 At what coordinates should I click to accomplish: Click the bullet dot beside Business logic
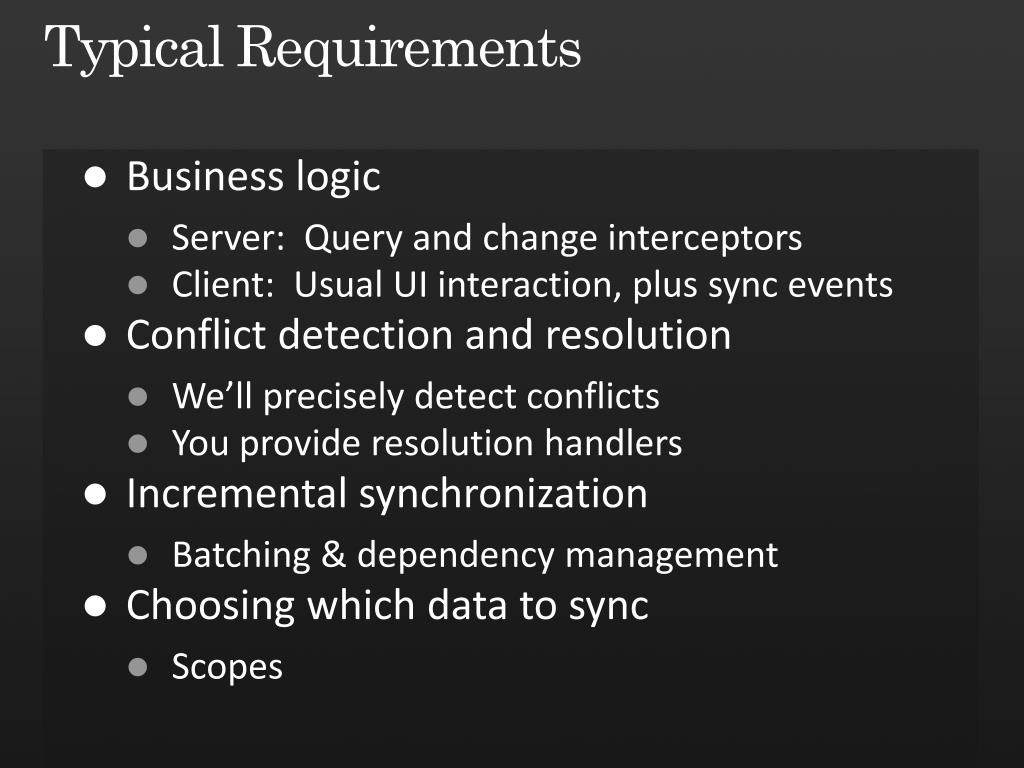click(x=95, y=177)
